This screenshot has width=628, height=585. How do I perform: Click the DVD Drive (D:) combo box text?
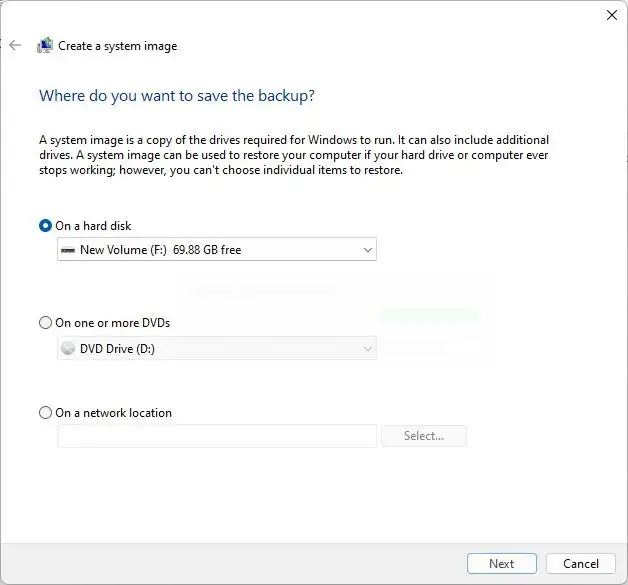pos(118,349)
